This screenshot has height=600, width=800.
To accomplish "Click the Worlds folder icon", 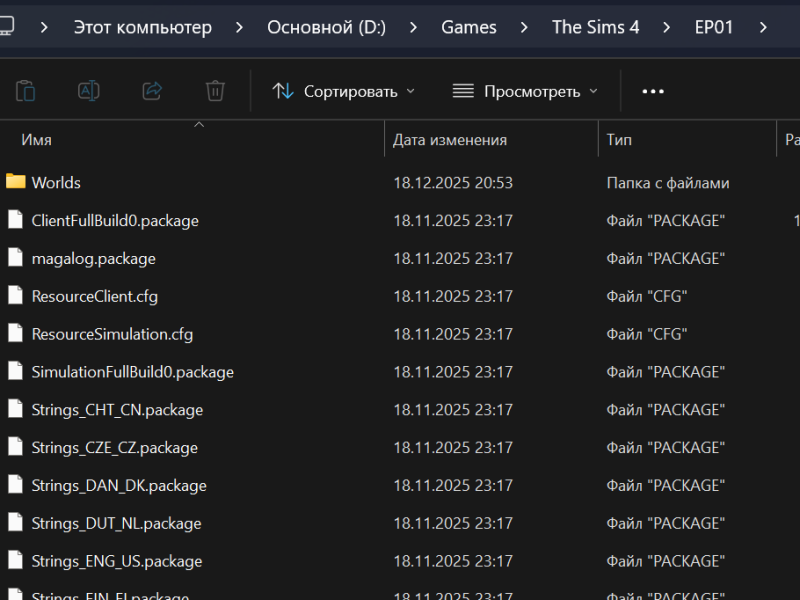I will (15, 182).
